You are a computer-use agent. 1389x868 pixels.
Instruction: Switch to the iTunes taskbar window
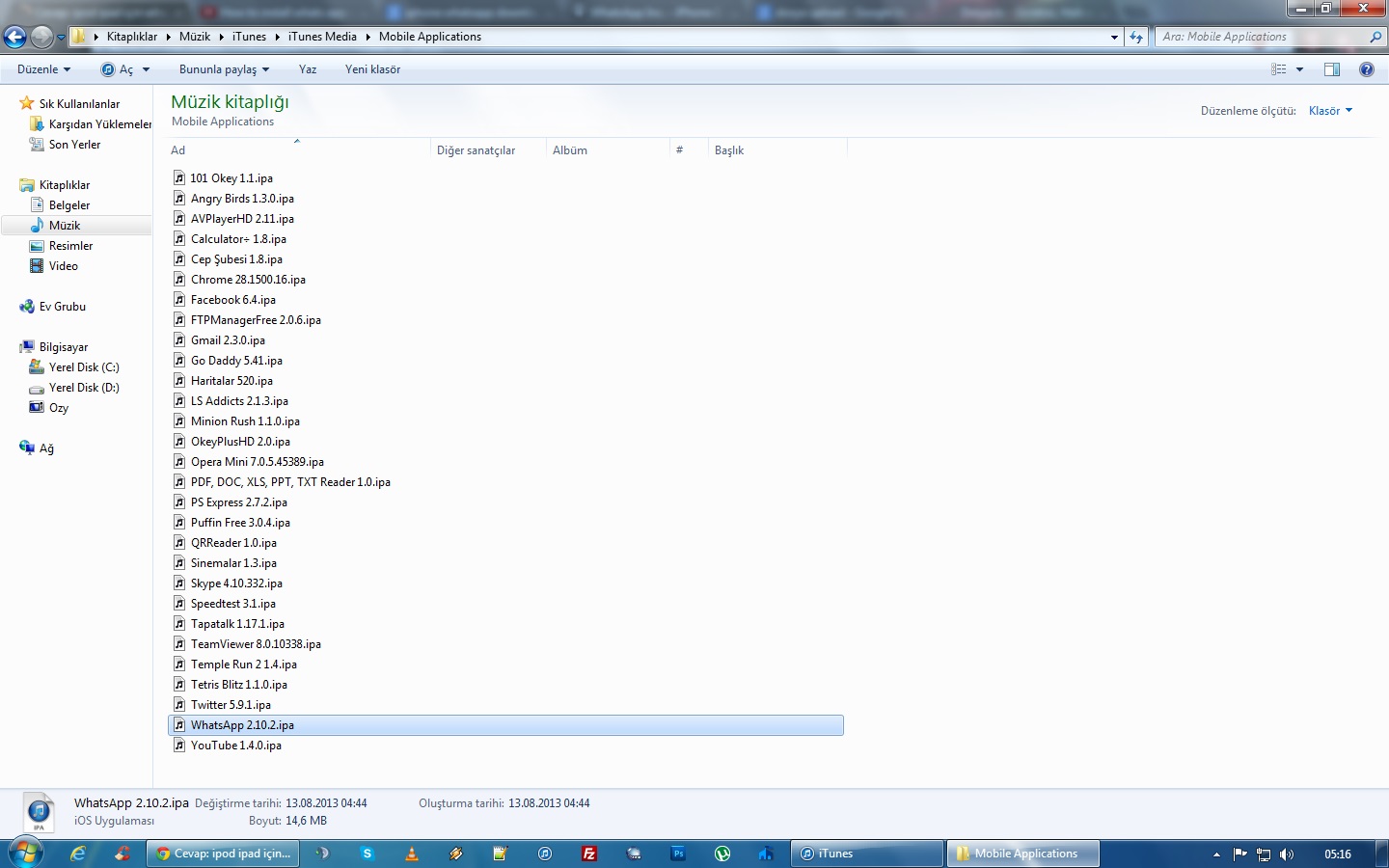[867, 854]
